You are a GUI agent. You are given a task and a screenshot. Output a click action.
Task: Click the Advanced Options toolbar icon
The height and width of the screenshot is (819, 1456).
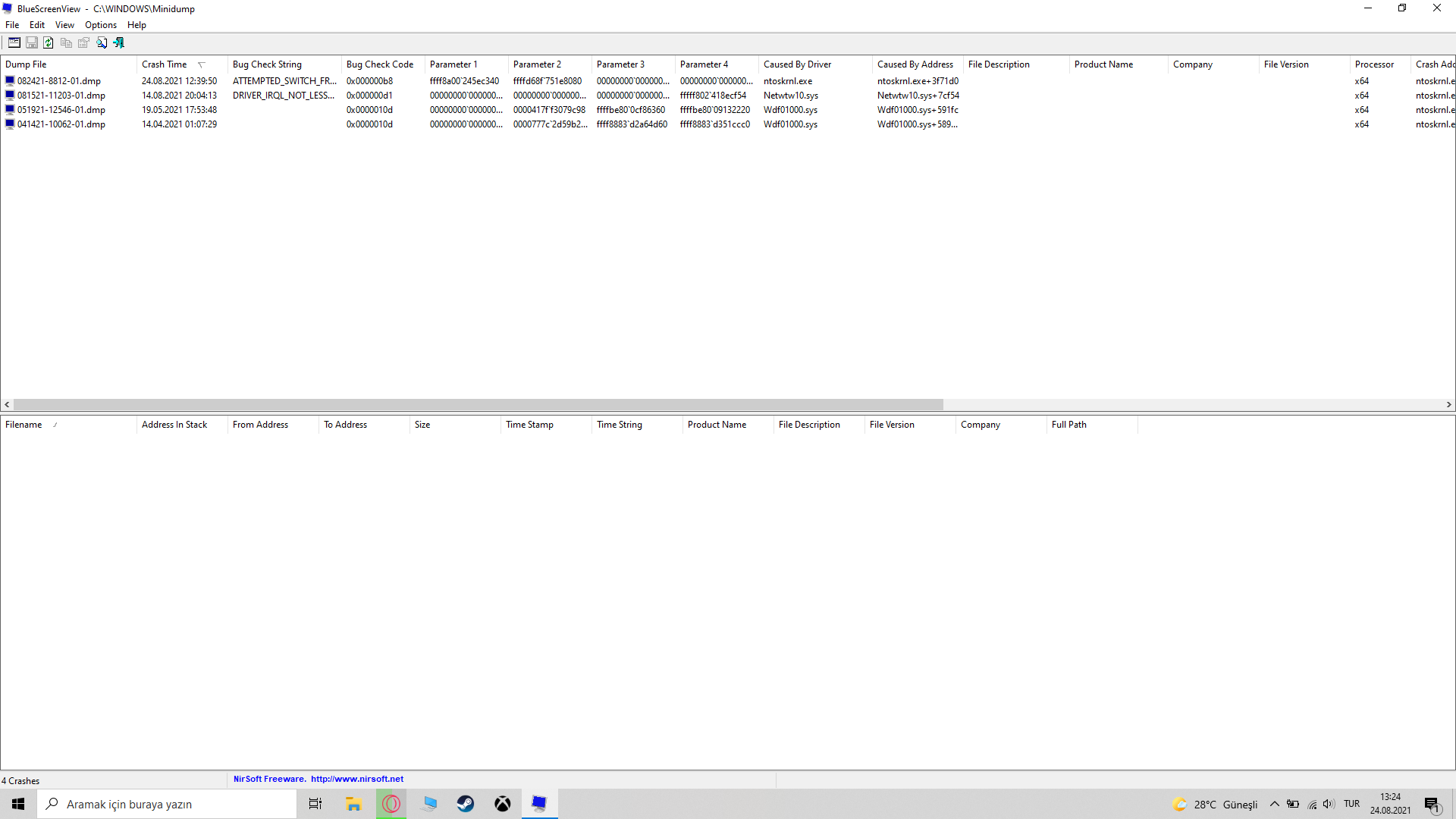(14, 43)
